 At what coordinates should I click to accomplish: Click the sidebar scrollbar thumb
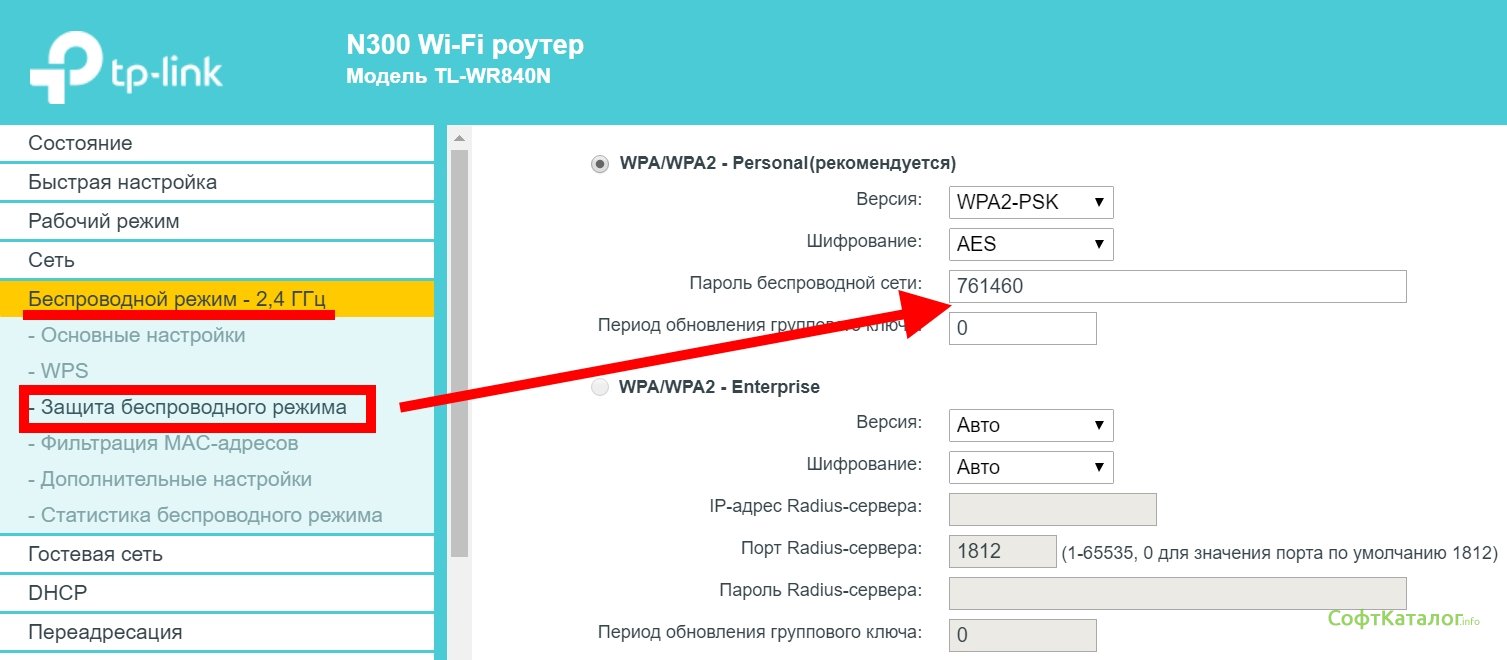click(x=459, y=353)
